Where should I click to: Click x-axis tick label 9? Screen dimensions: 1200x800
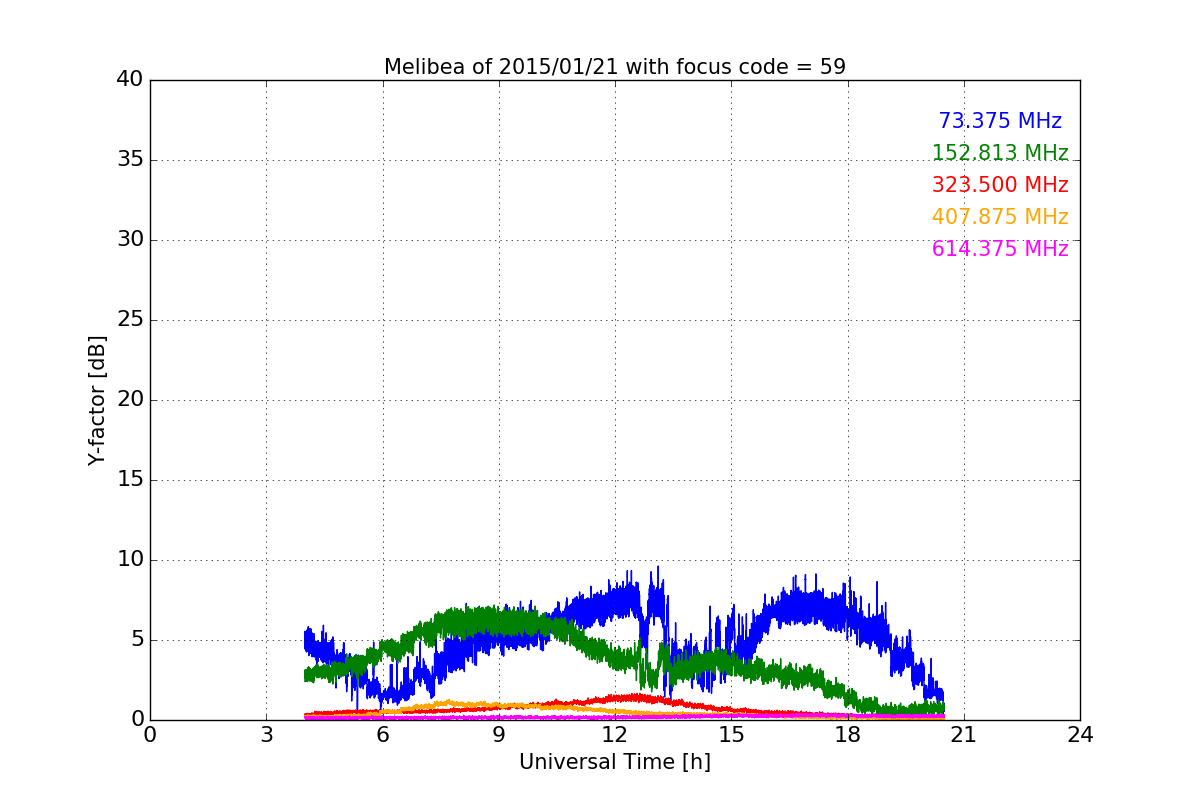(x=499, y=734)
